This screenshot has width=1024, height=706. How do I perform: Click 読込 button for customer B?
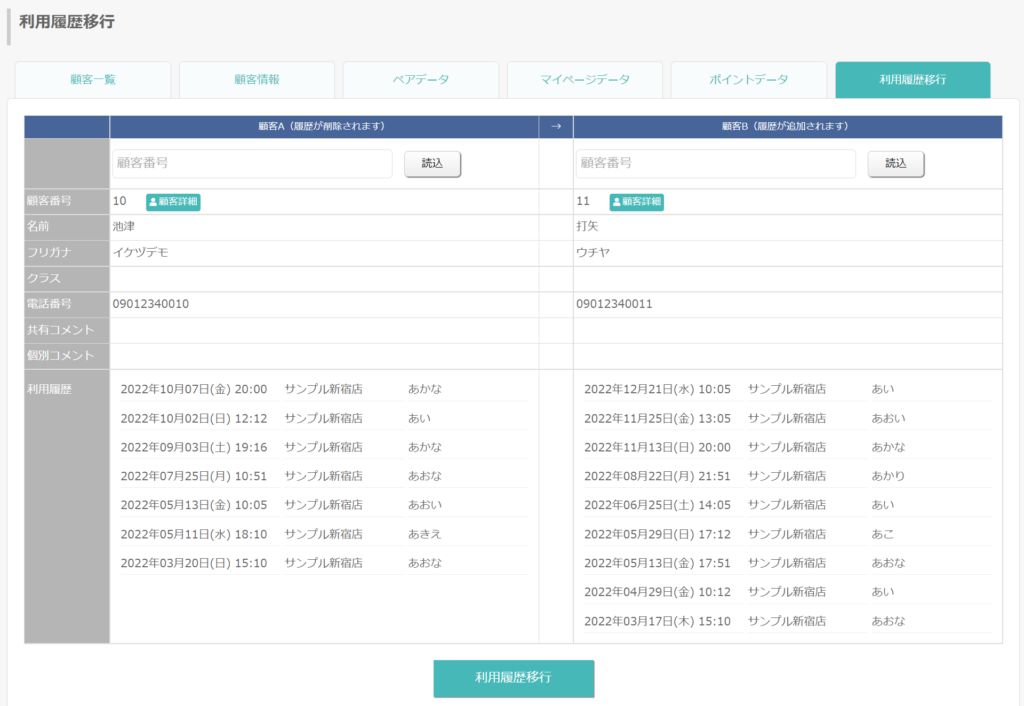[x=896, y=164]
